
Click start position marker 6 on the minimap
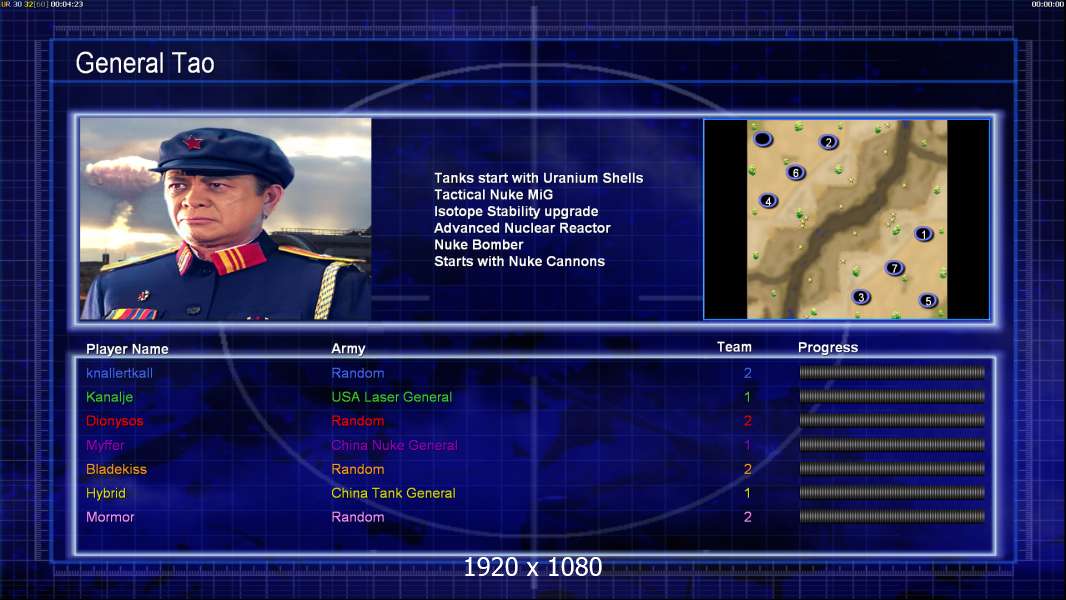[x=795, y=173]
